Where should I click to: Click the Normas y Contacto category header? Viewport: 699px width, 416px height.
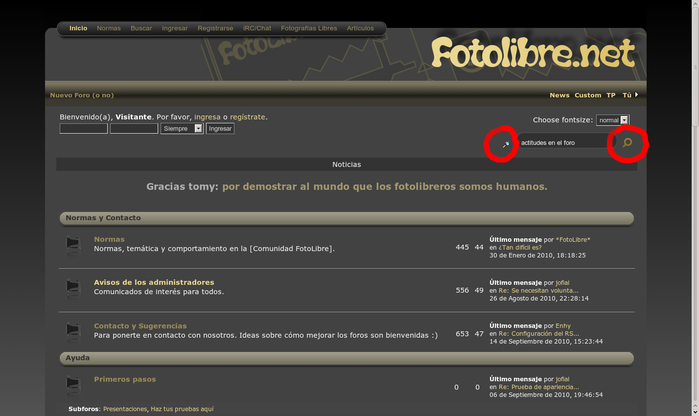point(347,218)
